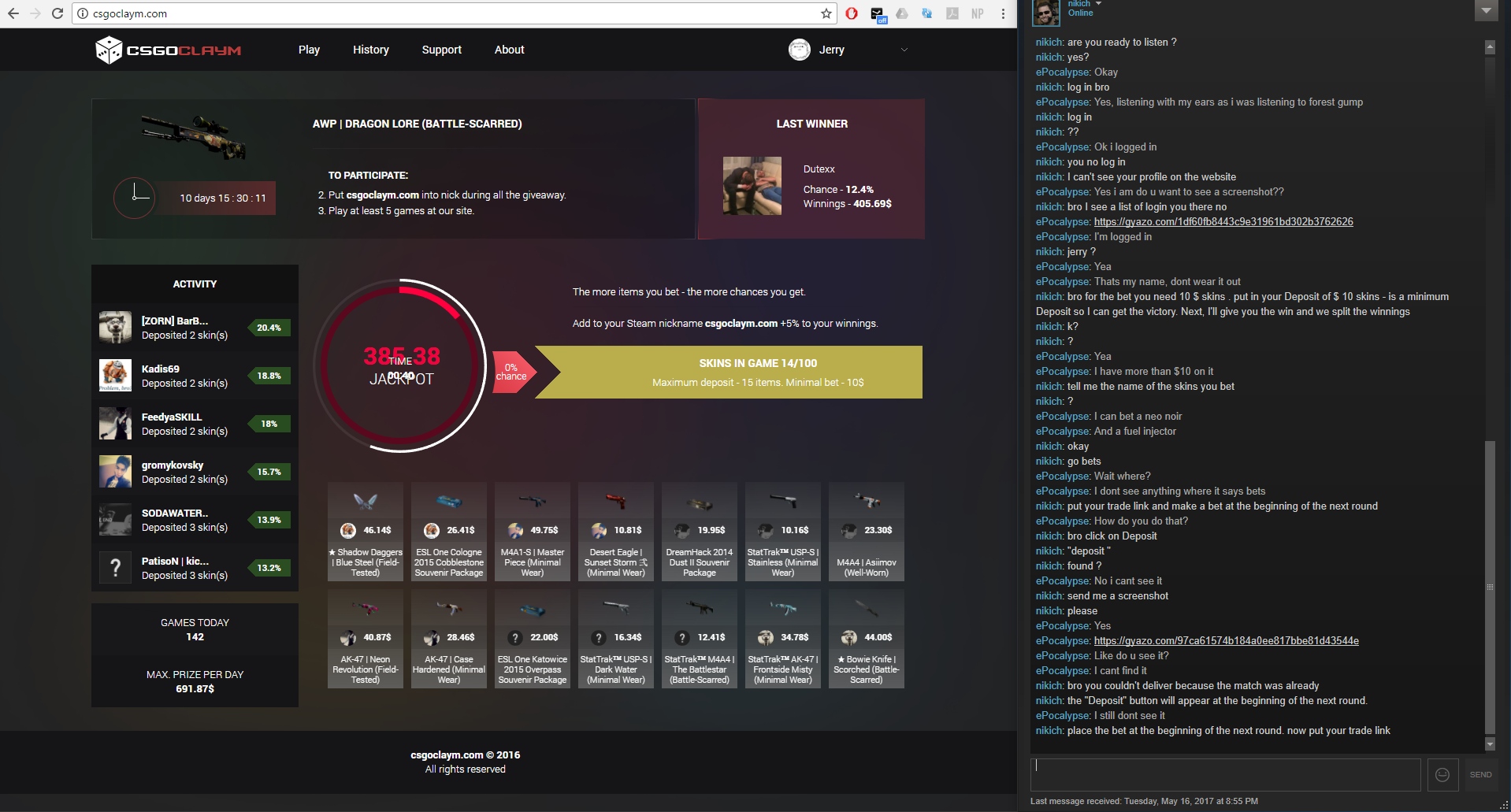This screenshot has width=1511, height=812.
Task: Open the History page
Action: [371, 50]
